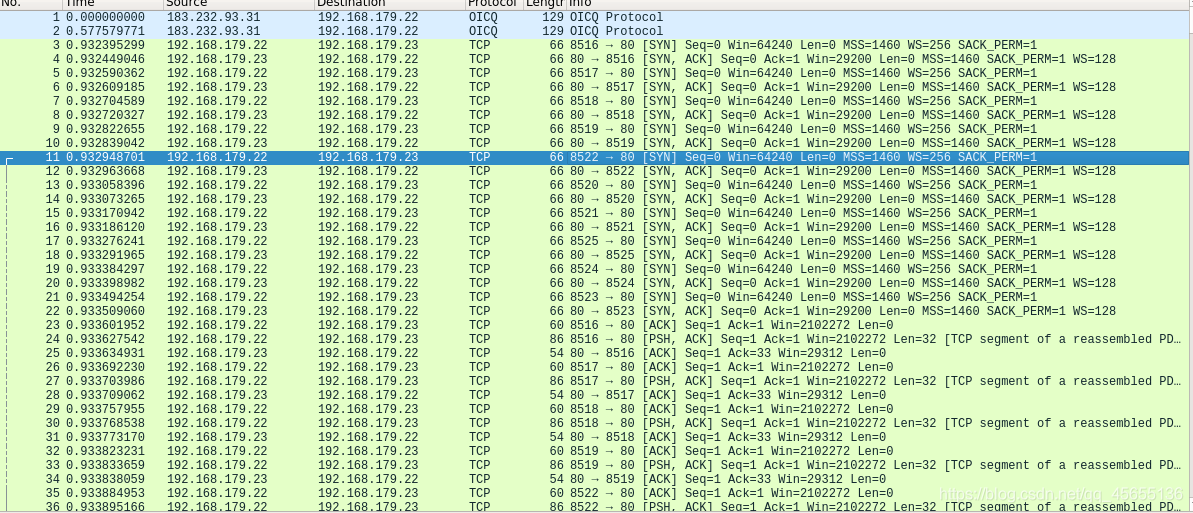1193x513 pixels.
Task: Select packet 26, the 8517 → 80 ACK
Action: pyautogui.click(x=596, y=367)
